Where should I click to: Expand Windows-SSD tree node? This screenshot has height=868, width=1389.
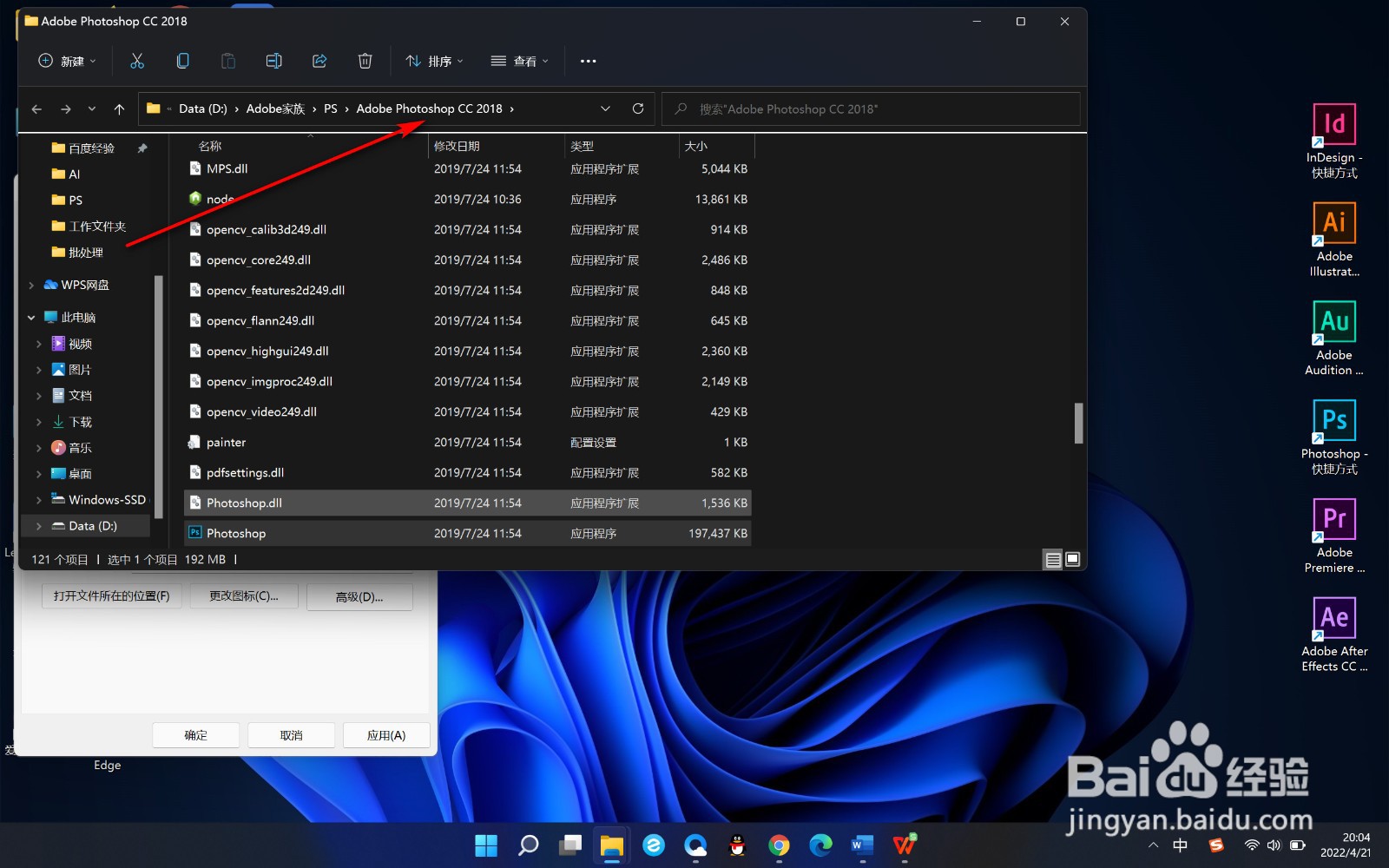(x=38, y=500)
